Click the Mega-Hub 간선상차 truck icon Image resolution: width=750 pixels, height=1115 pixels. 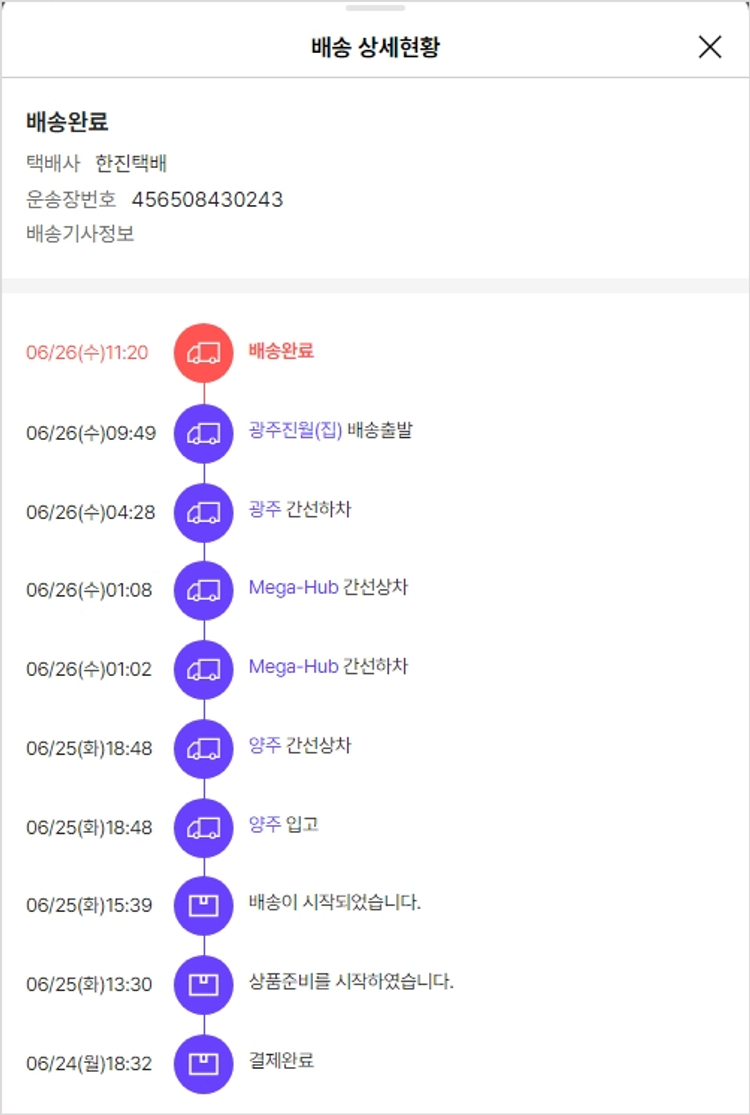pyautogui.click(x=204, y=590)
